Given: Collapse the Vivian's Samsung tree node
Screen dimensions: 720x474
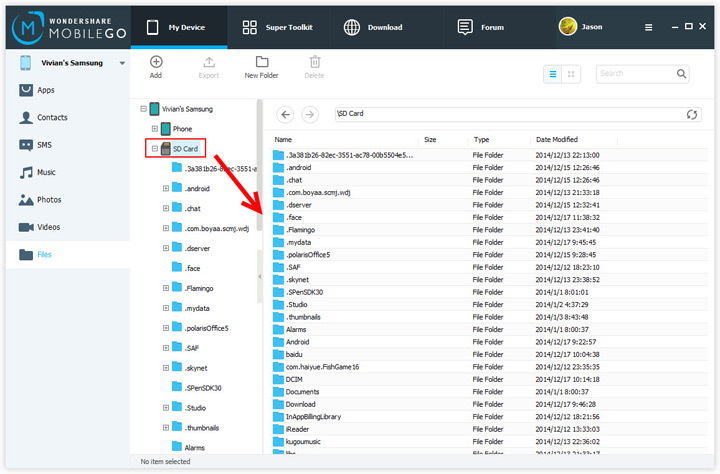Looking at the screenshot, I should point(143,109).
